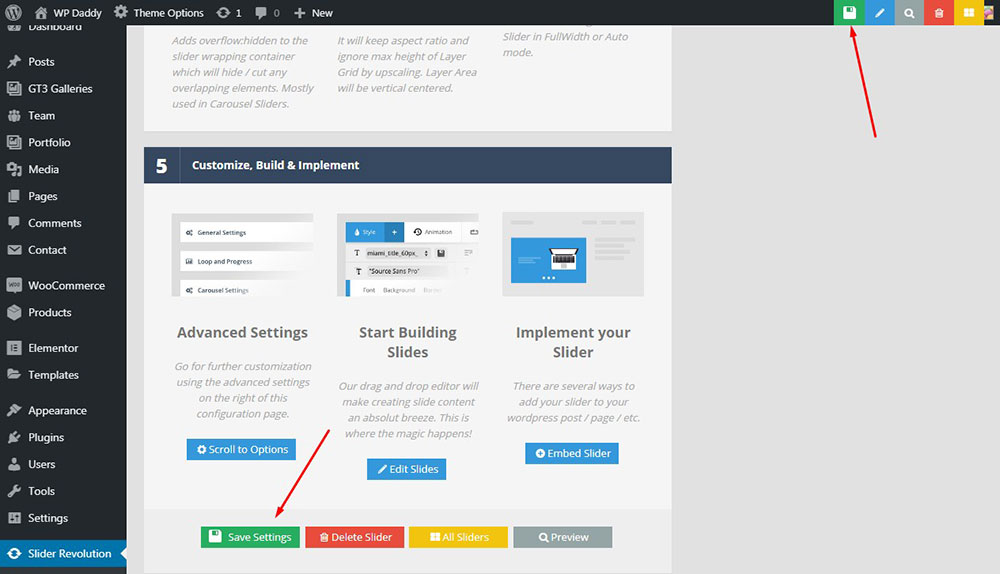Click the user avatar in admin bar
This screenshot has width=1000, height=574.
pos(989,13)
